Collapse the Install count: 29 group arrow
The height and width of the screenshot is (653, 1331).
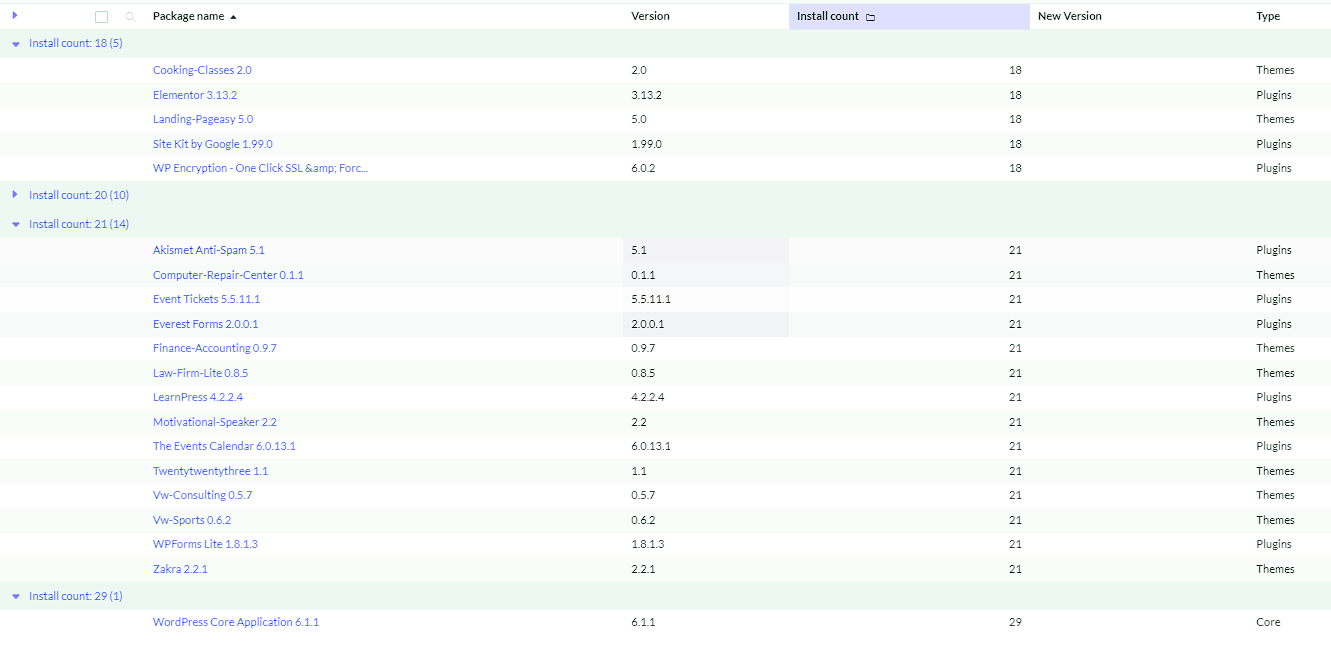click(16, 597)
